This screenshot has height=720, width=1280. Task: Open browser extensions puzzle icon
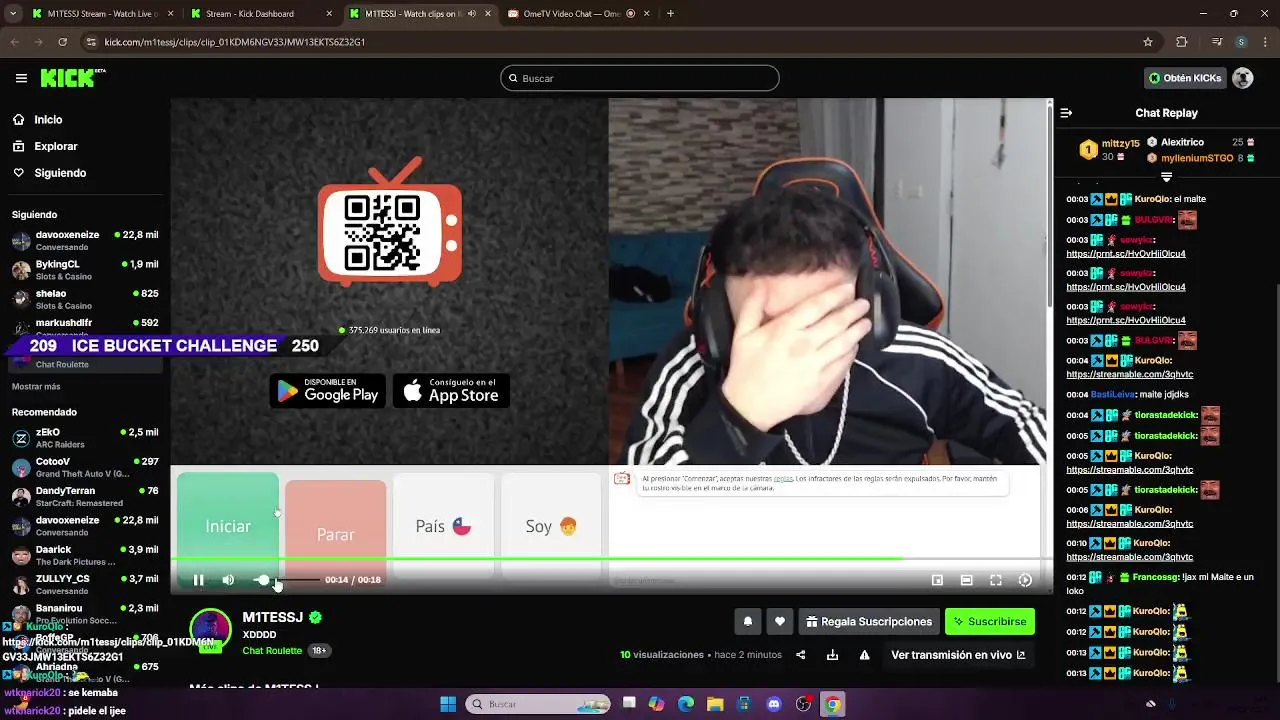1181,42
